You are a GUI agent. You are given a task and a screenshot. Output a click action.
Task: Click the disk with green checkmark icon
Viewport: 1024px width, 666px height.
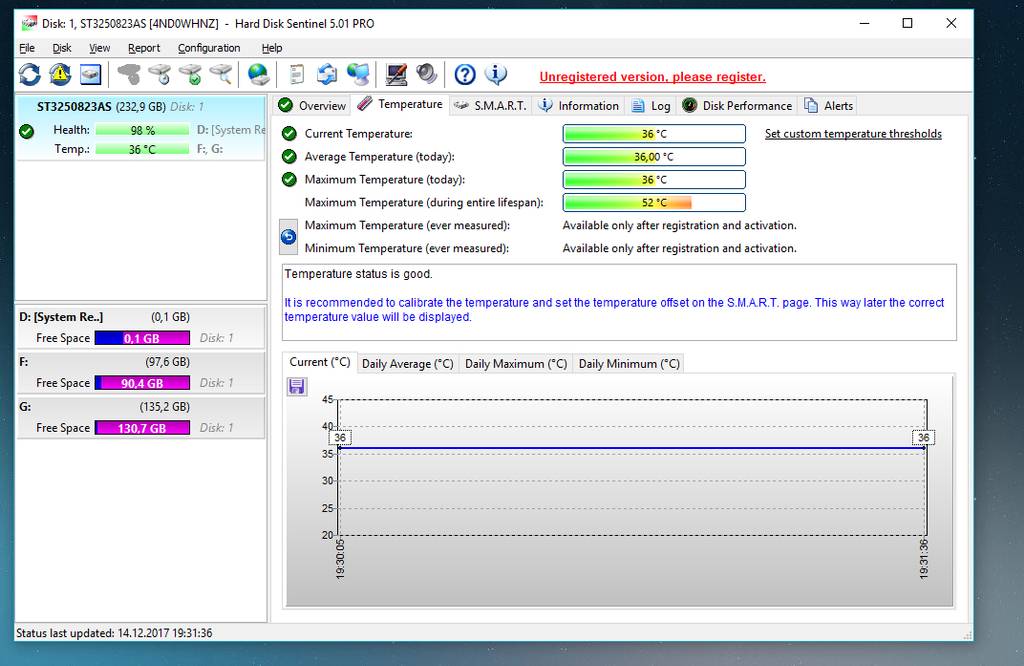pos(190,74)
